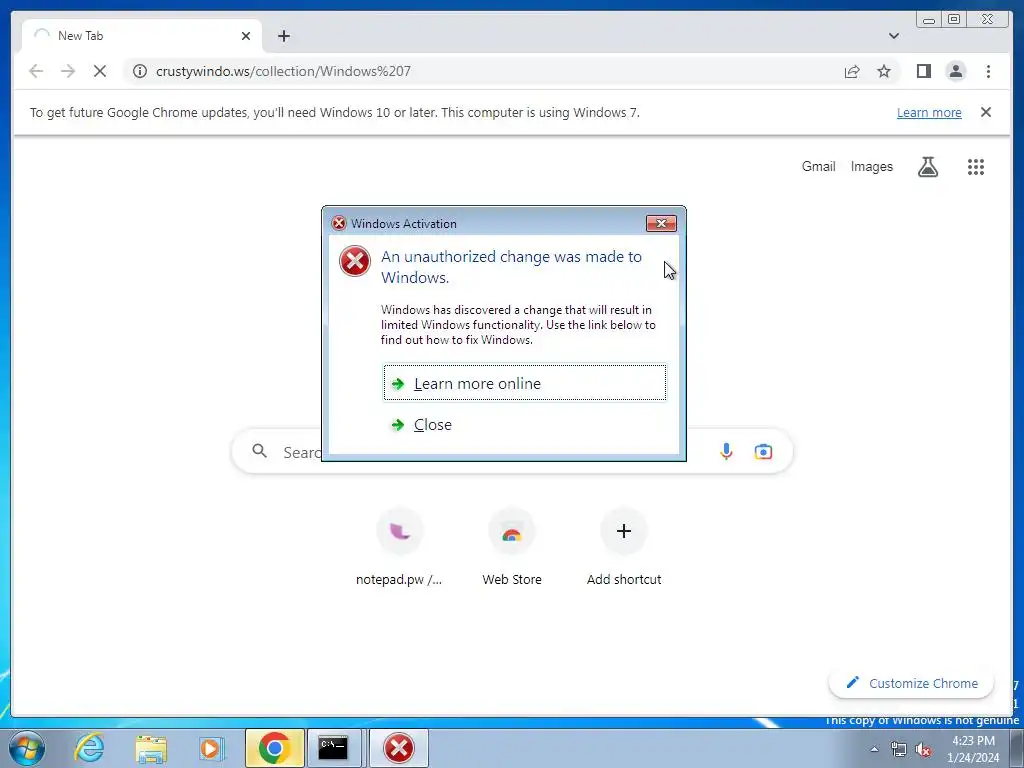Switch to Chrome taskbar button
The height and width of the screenshot is (768, 1024).
274,748
